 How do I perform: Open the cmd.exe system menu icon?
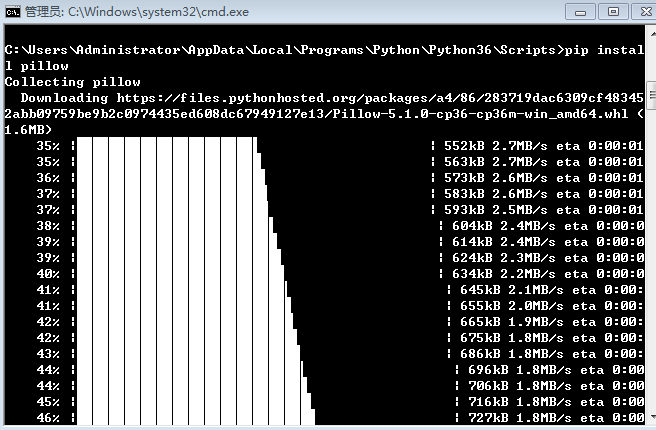pyautogui.click(x=13, y=11)
